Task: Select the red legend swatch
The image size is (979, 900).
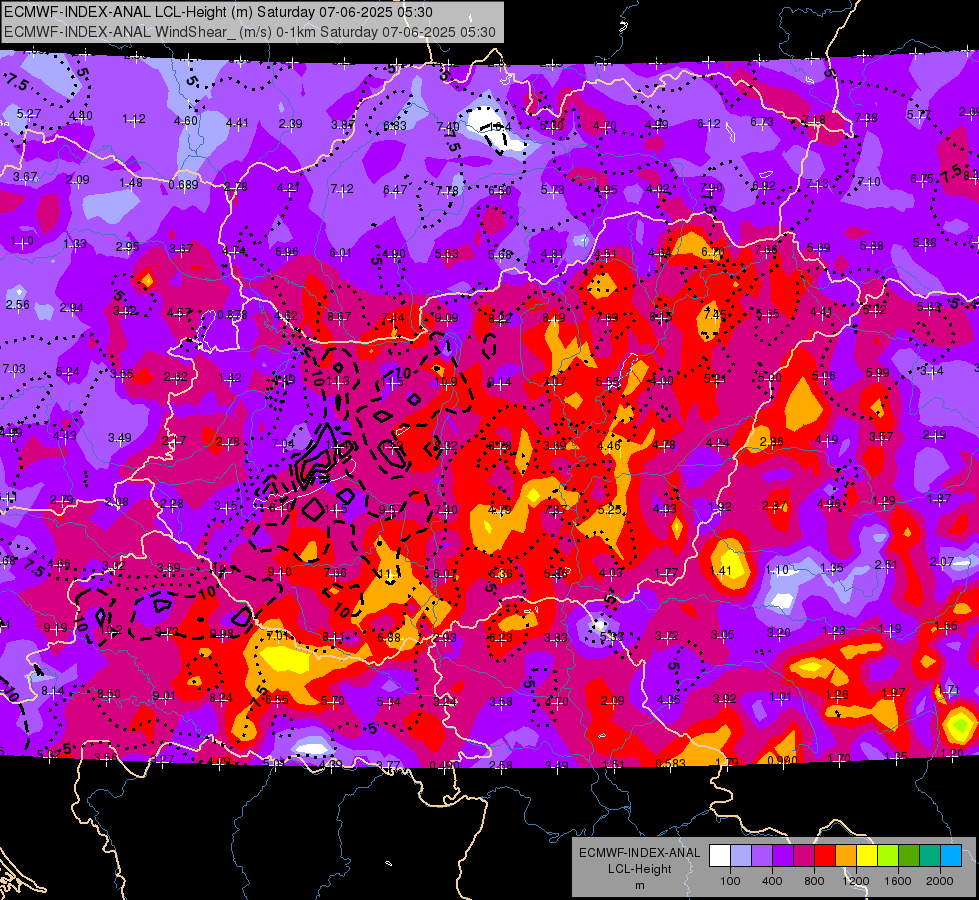Action: [825, 856]
